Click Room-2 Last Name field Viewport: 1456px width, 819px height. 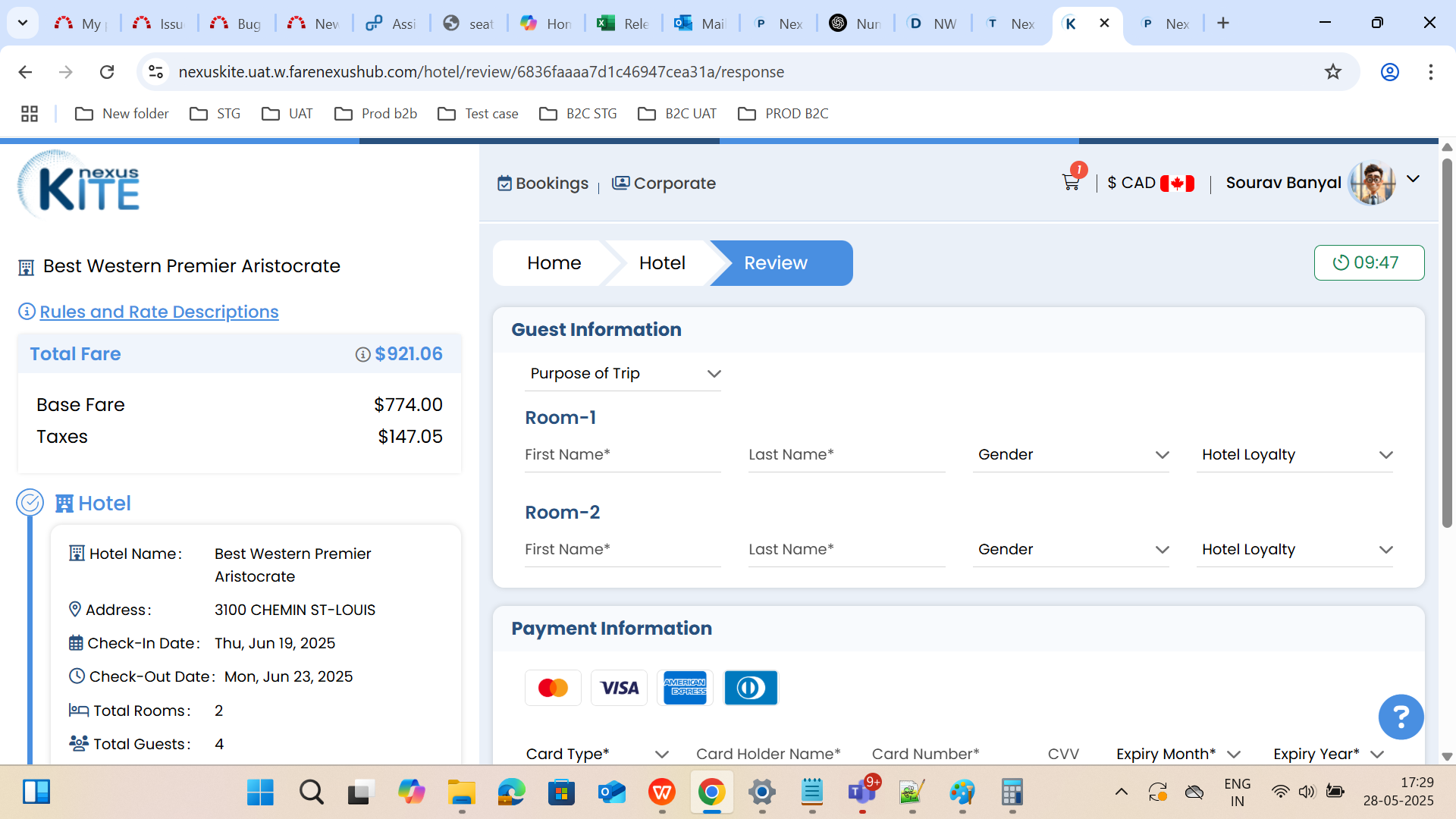coord(846,550)
